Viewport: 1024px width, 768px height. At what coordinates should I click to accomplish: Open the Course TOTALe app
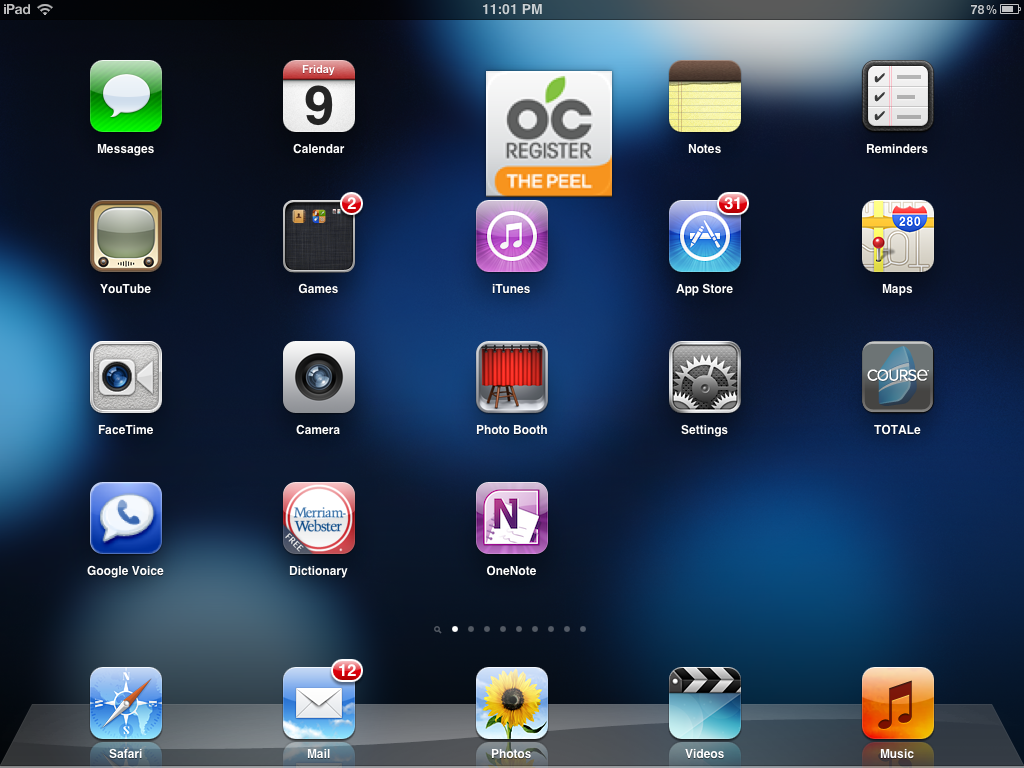[x=897, y=377]
